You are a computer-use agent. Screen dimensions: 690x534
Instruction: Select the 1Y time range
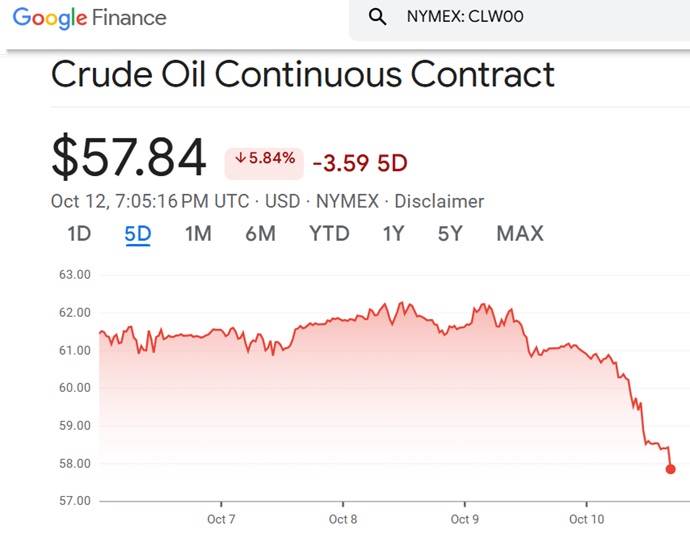pos(393,233)
